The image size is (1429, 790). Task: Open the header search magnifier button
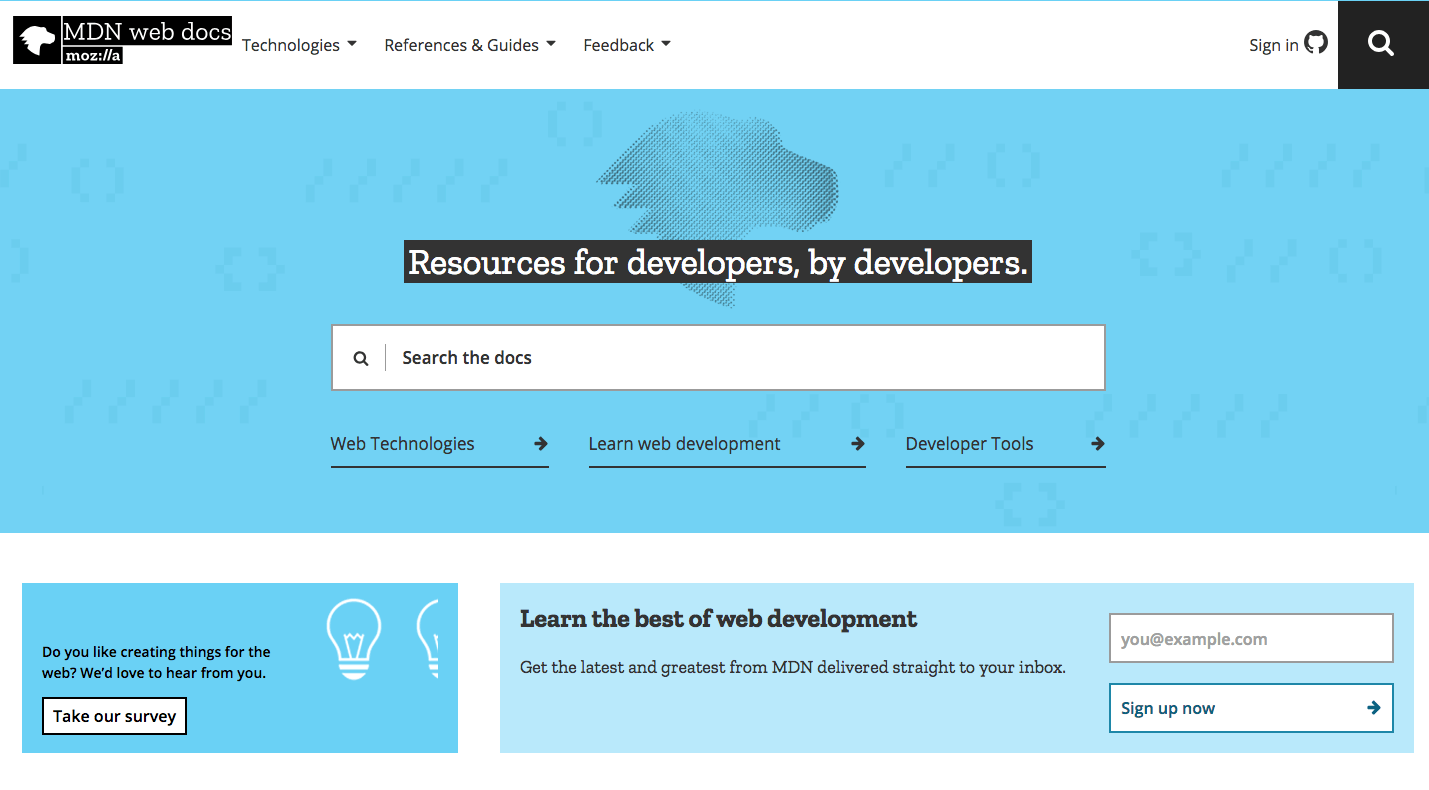point(1382,44)
